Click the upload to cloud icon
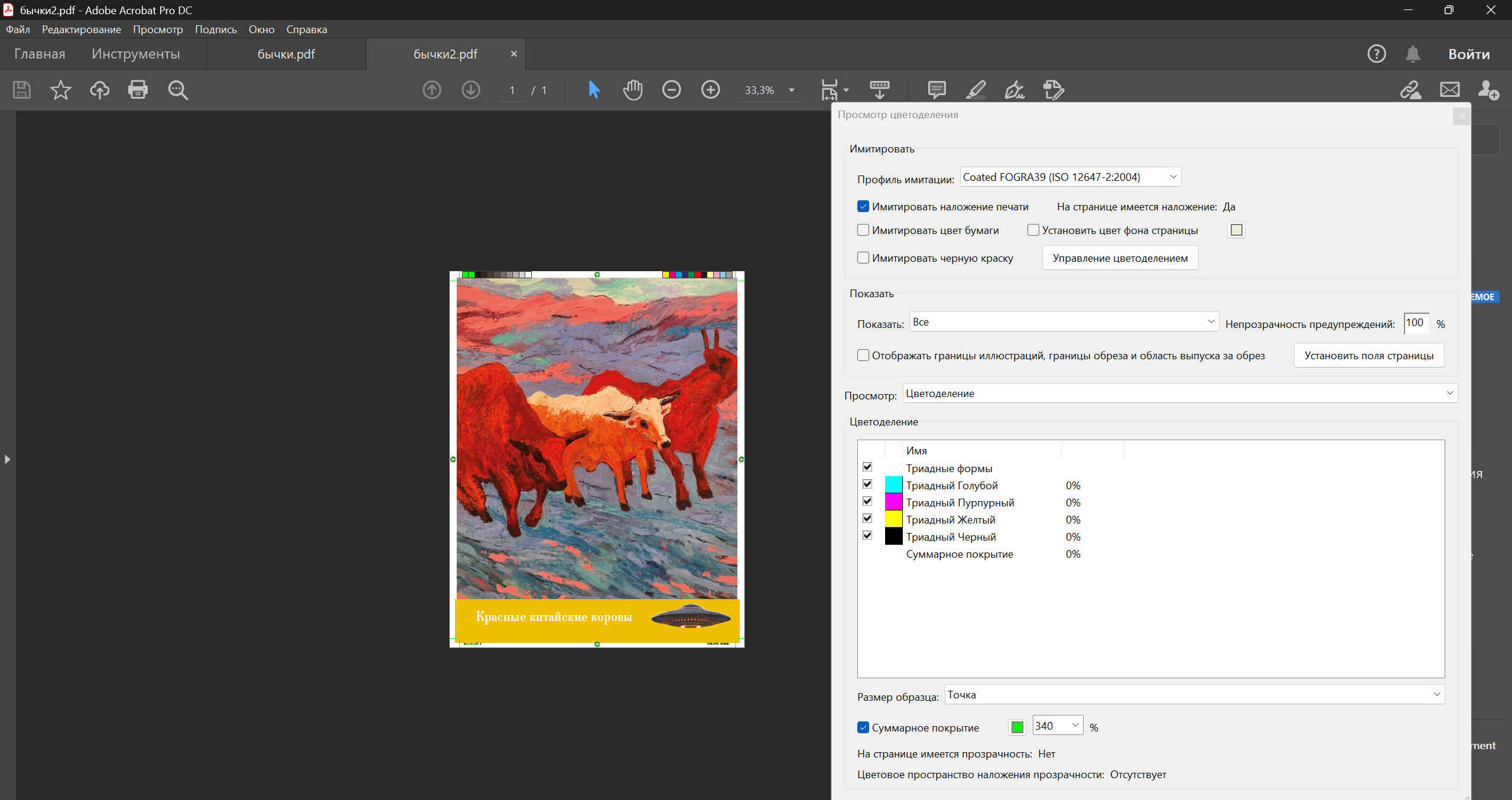 [99, 90]
